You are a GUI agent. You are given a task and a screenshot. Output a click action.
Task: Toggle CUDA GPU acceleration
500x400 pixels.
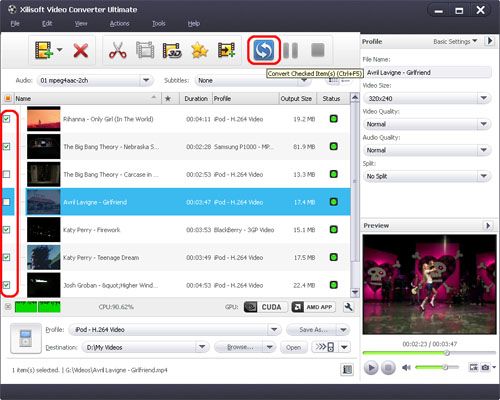coord(266,307)
